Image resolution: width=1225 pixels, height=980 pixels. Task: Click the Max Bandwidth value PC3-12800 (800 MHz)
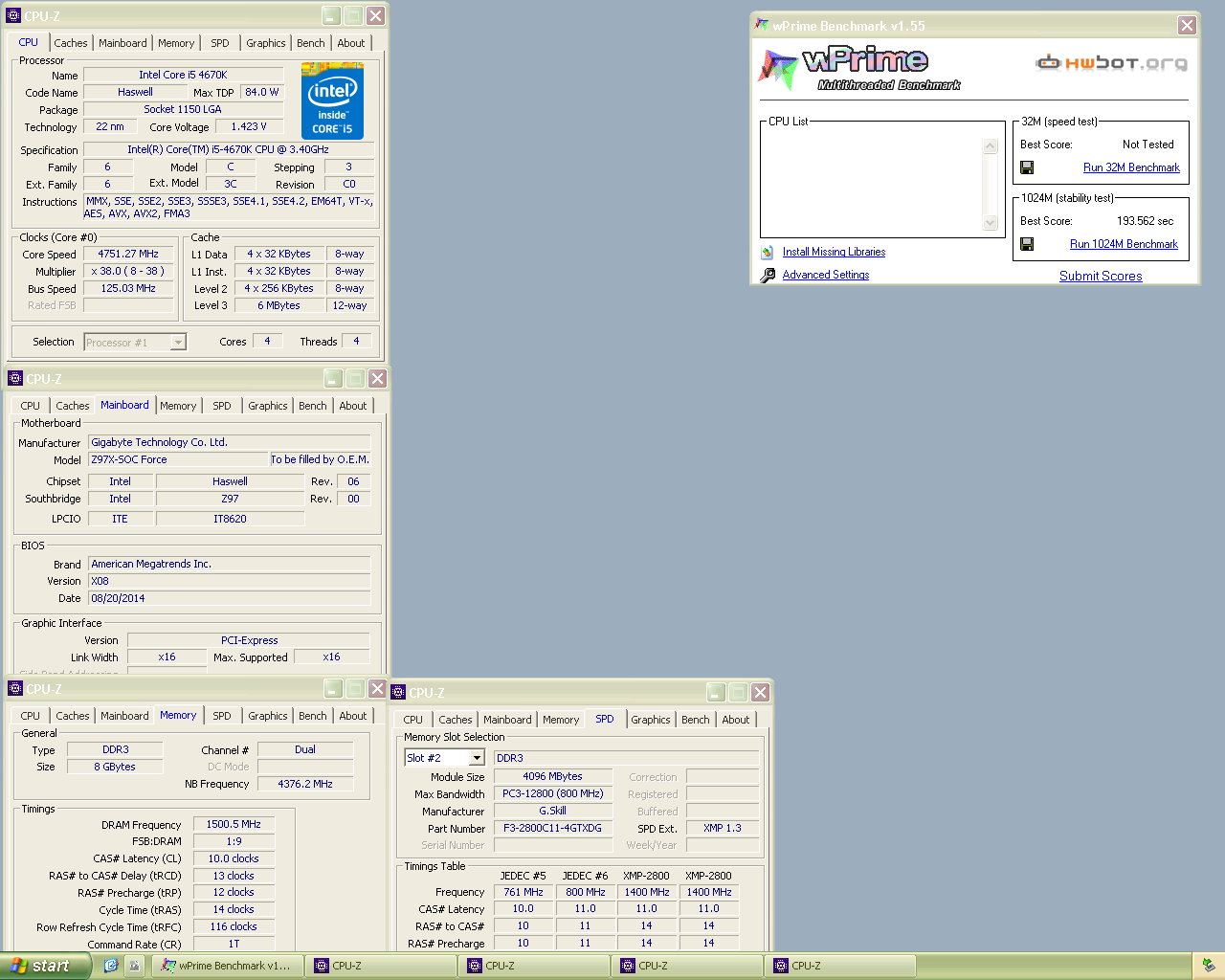[x=553, y=794]
